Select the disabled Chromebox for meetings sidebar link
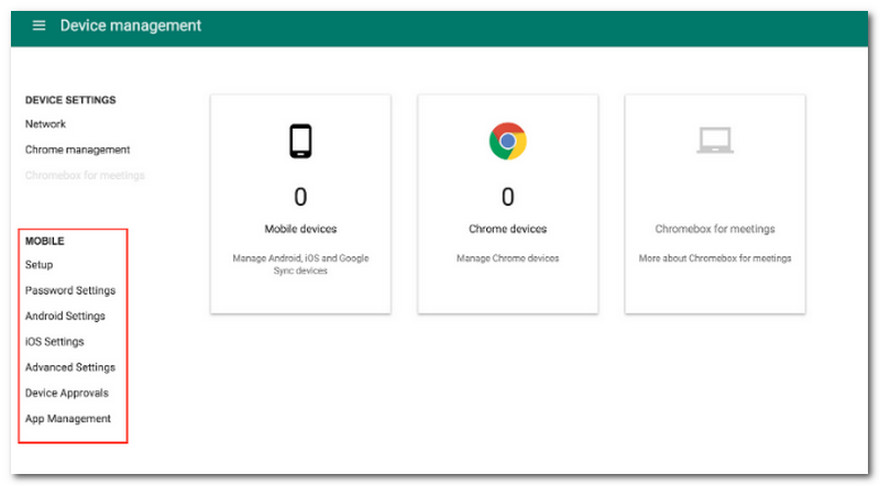This screenshot has height=486, width=880. [x=85, y=175]
